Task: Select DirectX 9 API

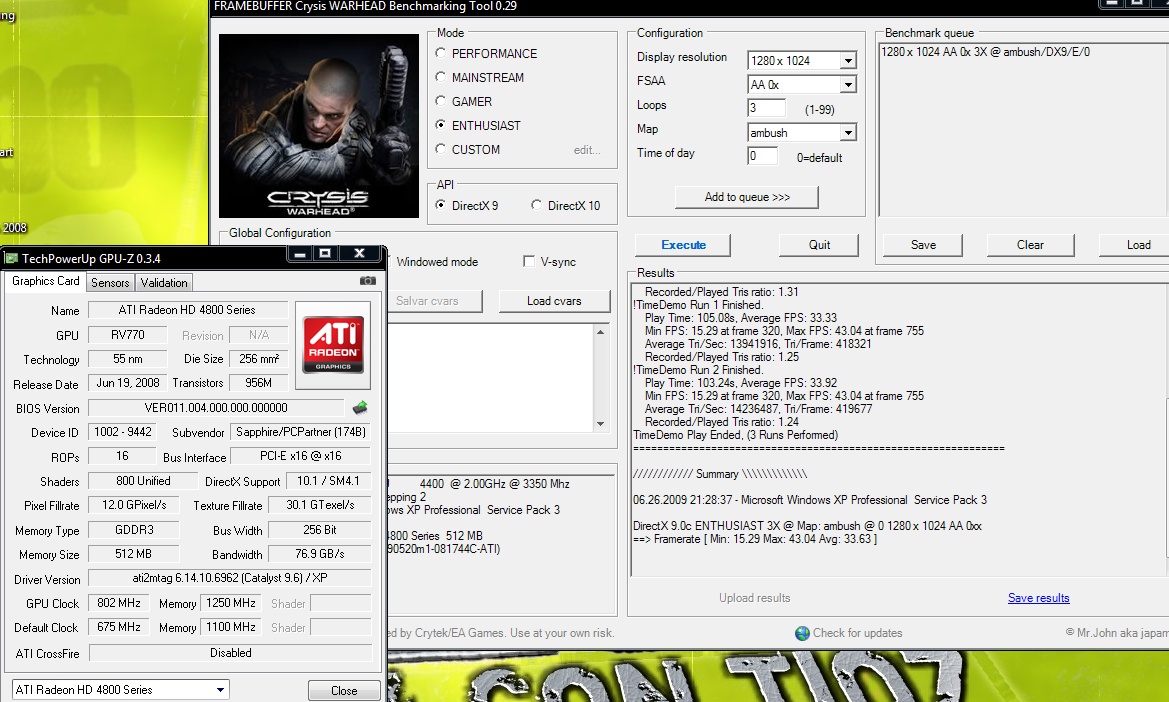Action: point(441,204)
